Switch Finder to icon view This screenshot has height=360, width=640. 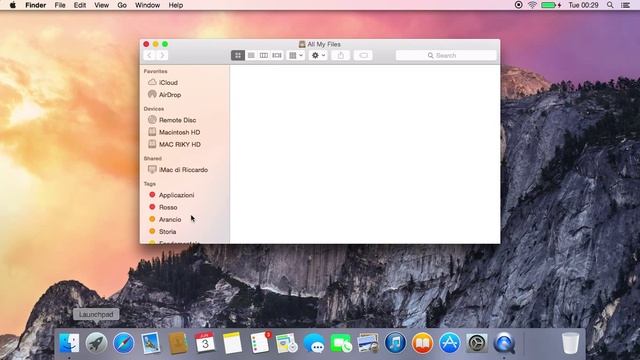[238, 55]
